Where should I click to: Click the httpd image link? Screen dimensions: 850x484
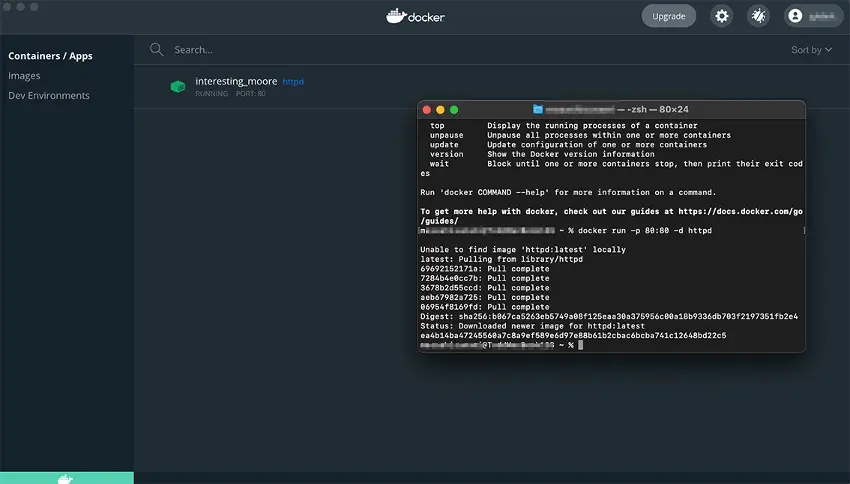click(x=293, y=82)
